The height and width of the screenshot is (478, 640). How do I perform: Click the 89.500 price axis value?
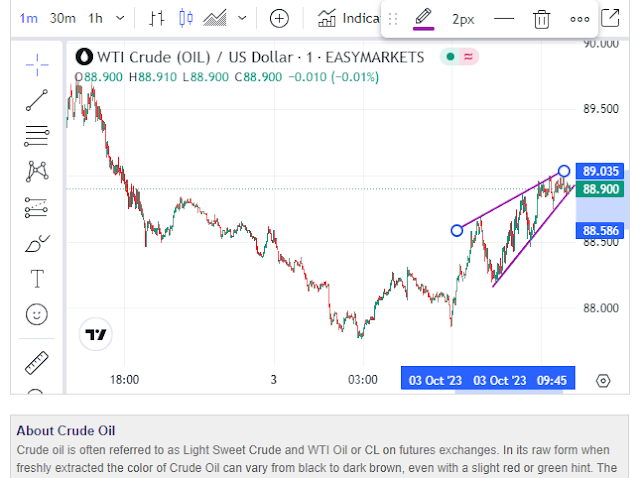tap(600, 109)
